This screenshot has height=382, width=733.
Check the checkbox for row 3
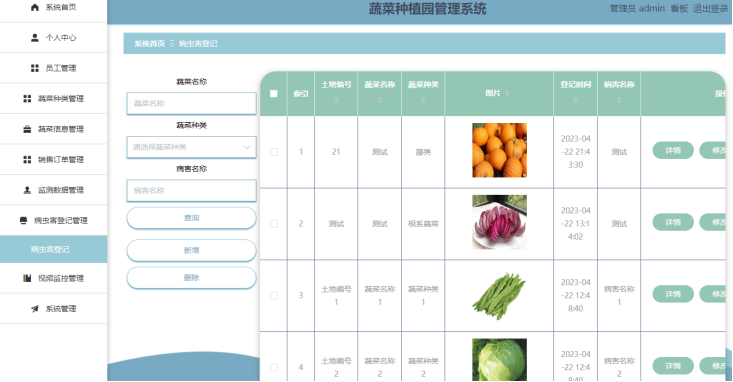(274, 296)
